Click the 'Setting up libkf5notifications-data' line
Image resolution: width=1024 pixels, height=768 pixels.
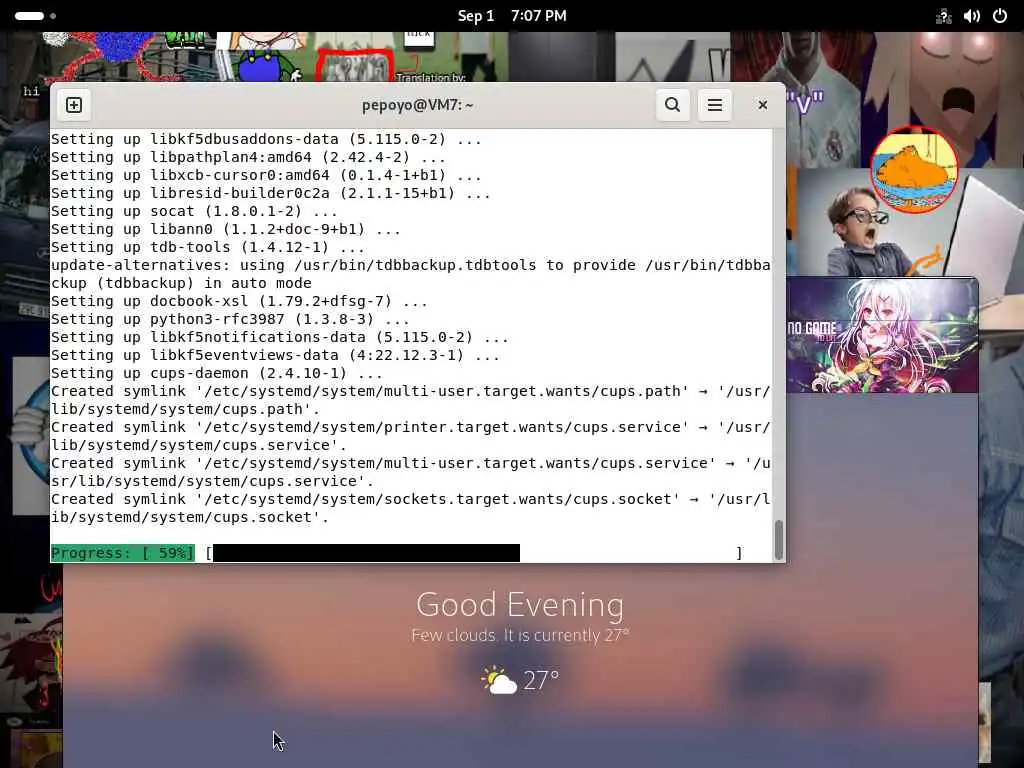tap(280, 338)
